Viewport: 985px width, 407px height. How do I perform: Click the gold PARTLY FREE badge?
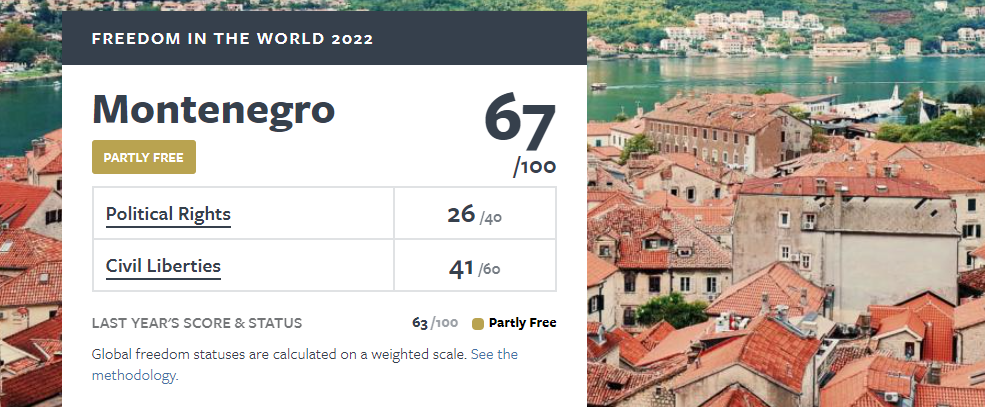144,157
